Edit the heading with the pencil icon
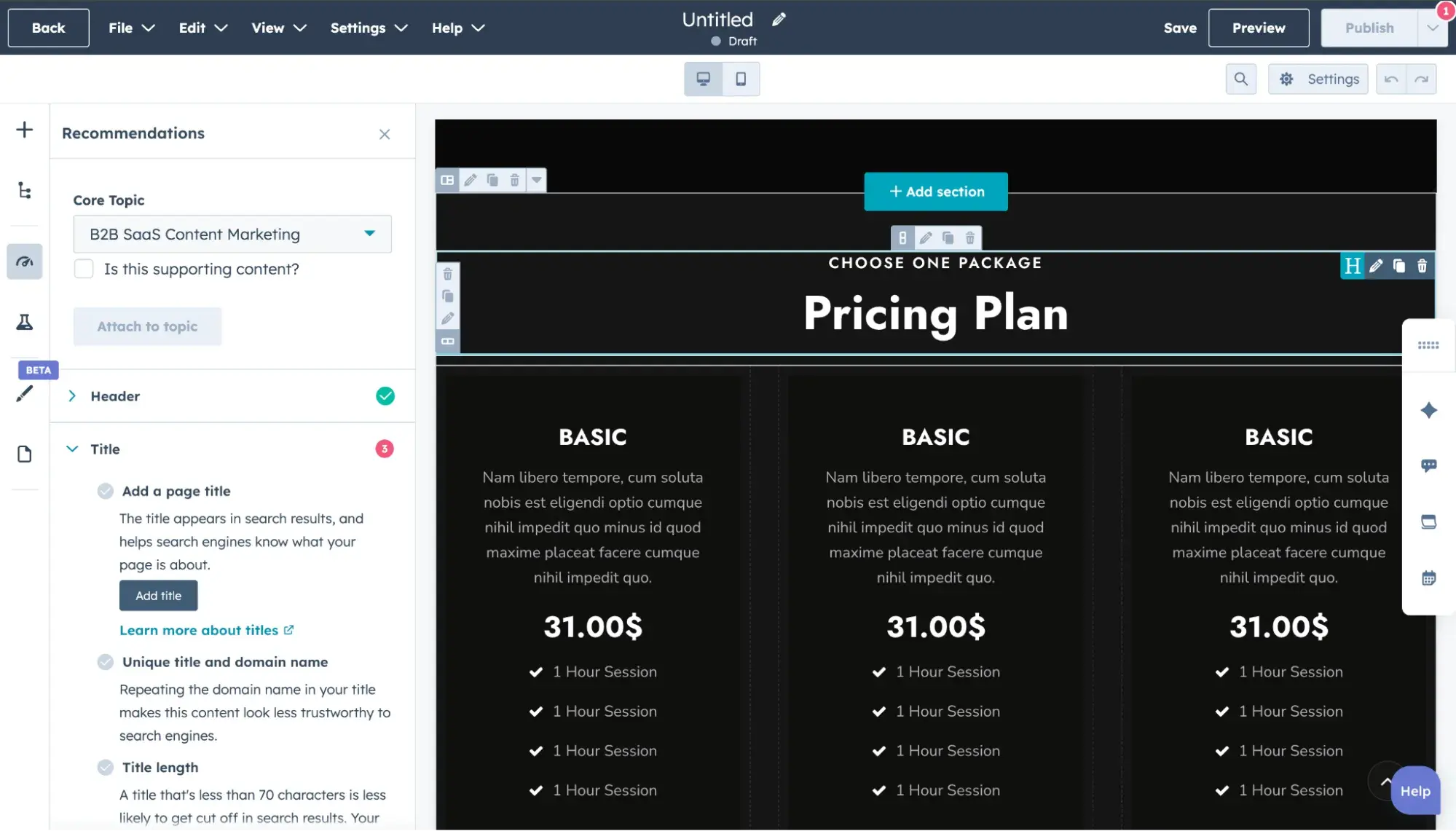 pyautogui.click(x=1376, y=266)
